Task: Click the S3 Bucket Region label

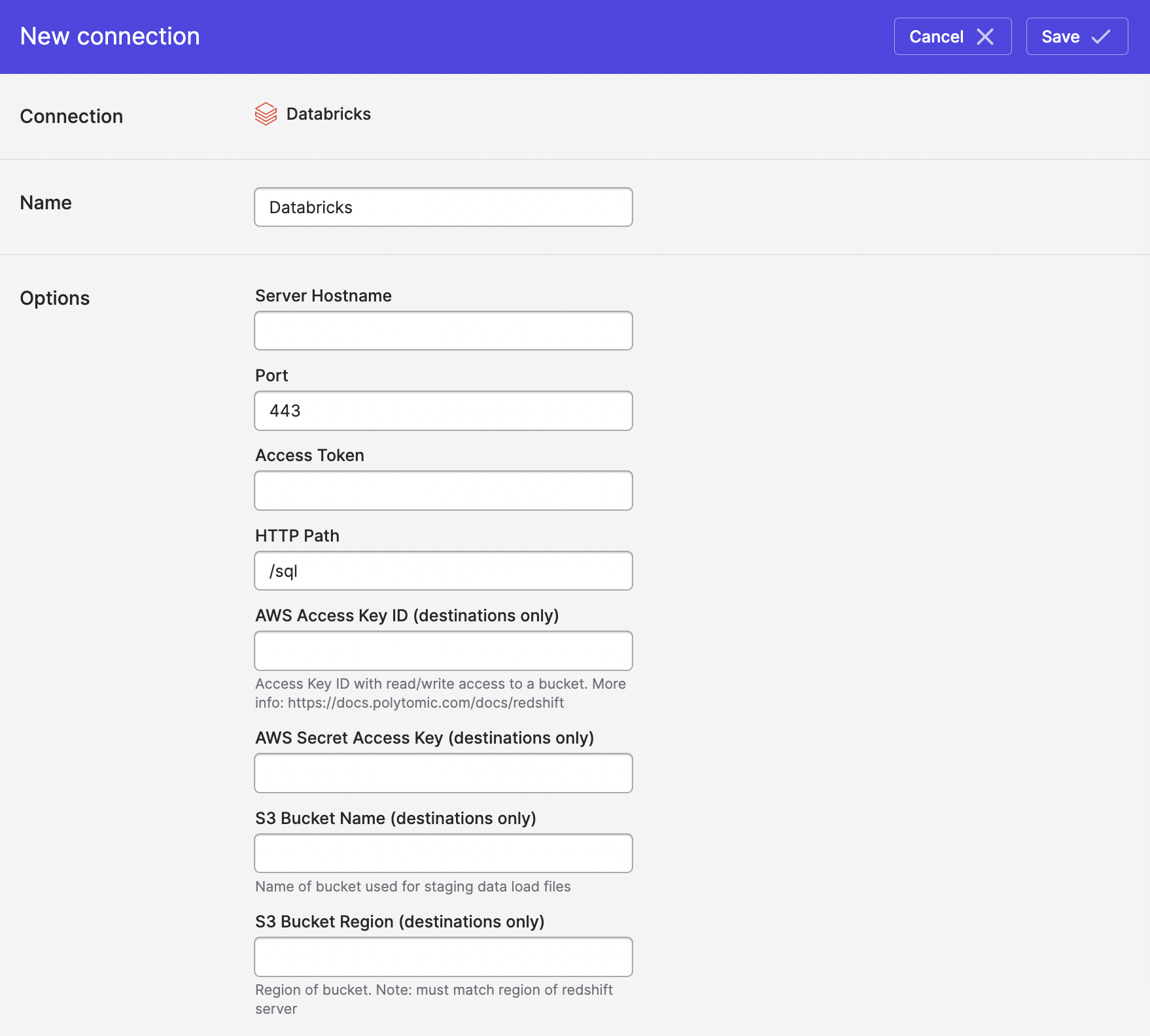Action: [x=400, y=922]
